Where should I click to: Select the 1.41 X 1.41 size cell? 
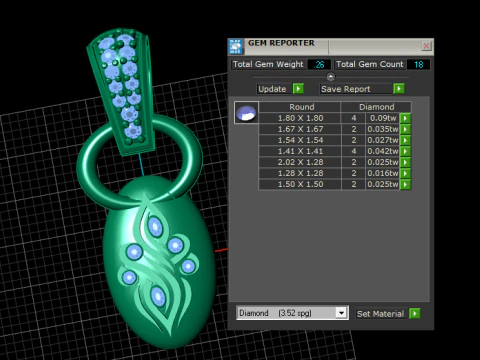(x=300, y=151)
